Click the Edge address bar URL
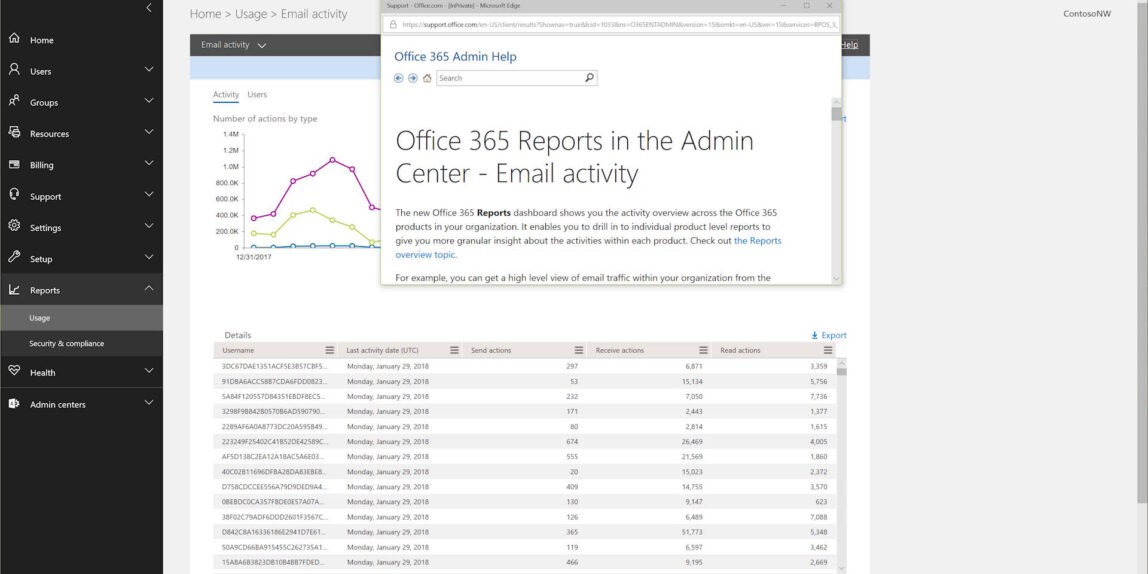The image size is (1148, 574). click(617, 24)
